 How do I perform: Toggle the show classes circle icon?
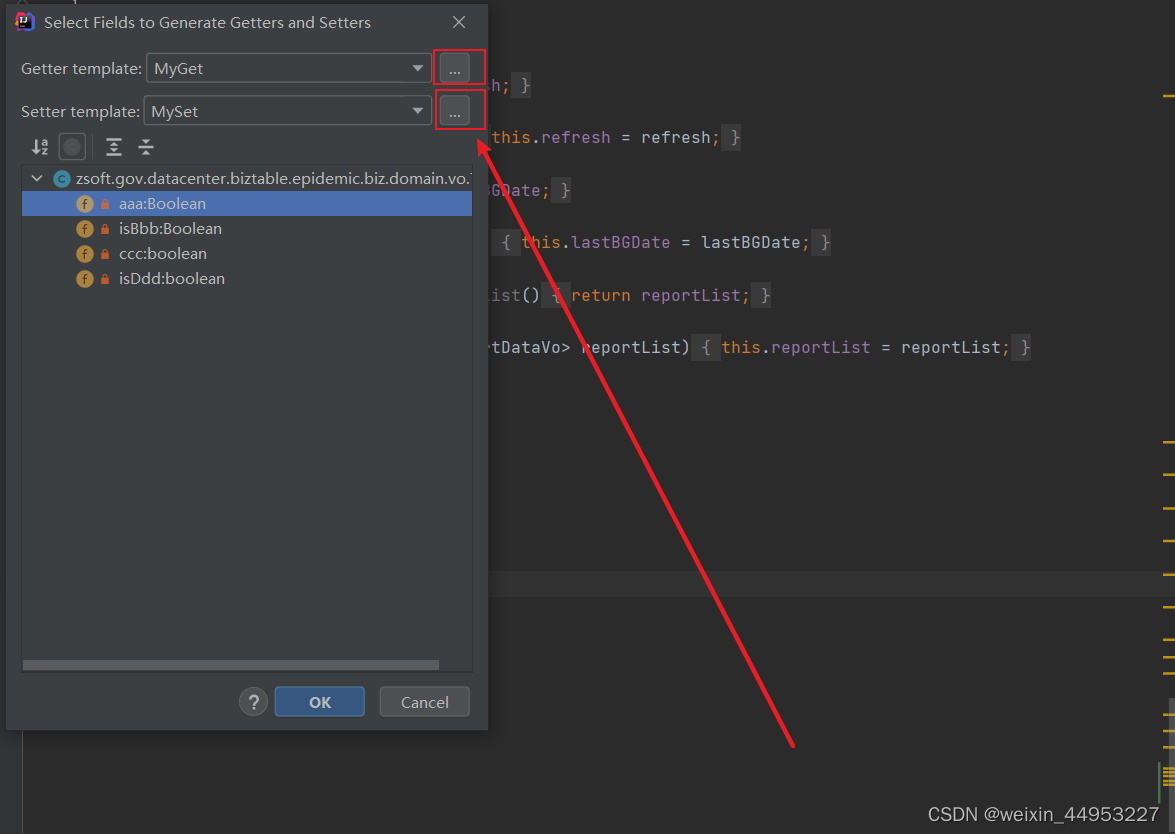click(72, 147)
